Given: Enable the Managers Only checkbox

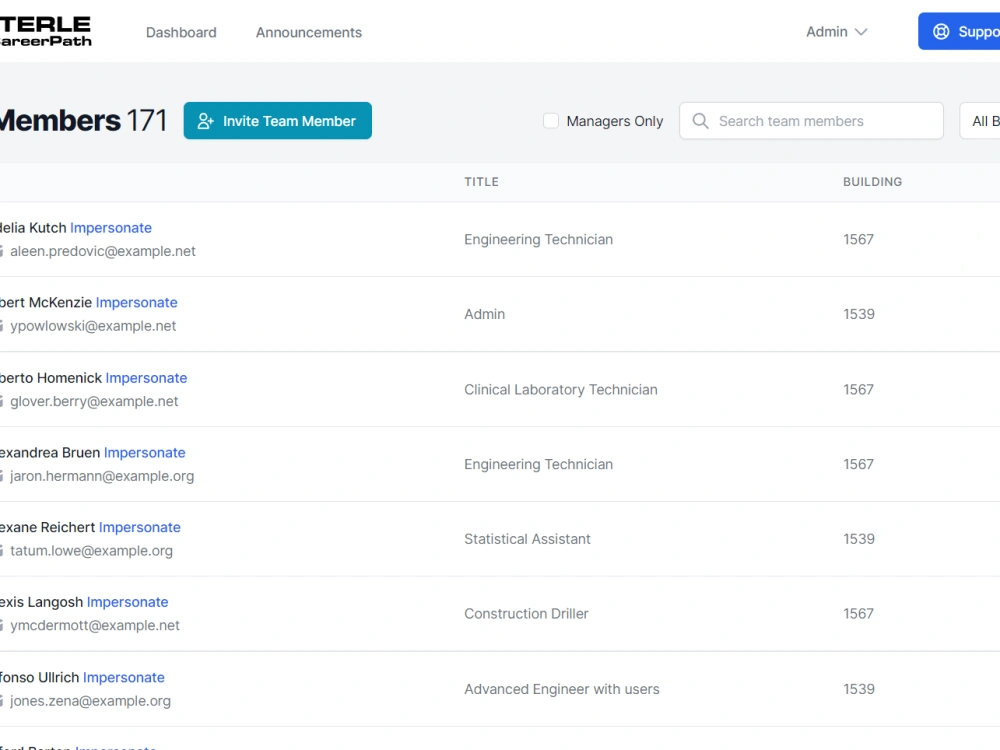Looking at the screenshot, I should [551, 121].
